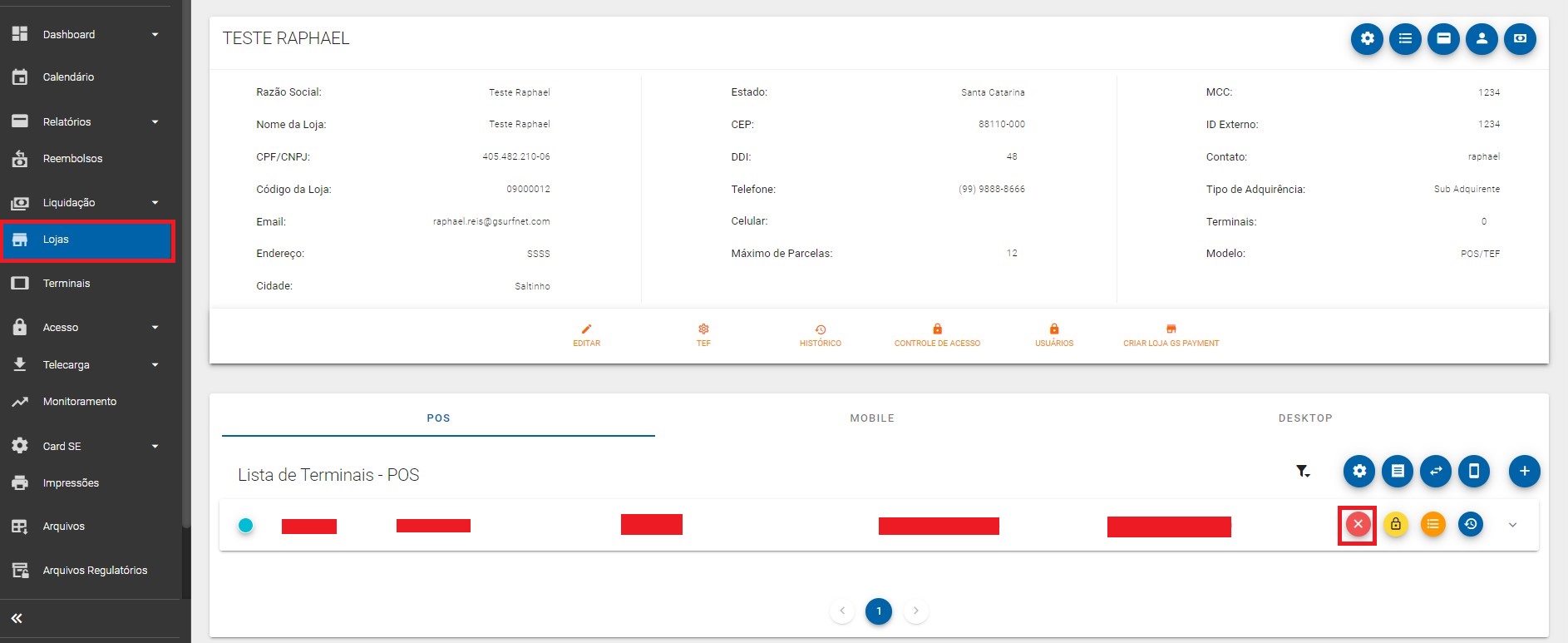Expand the terminal row chevron
The width and height of the screenshot is (1568, 643).
(1512, 525)
